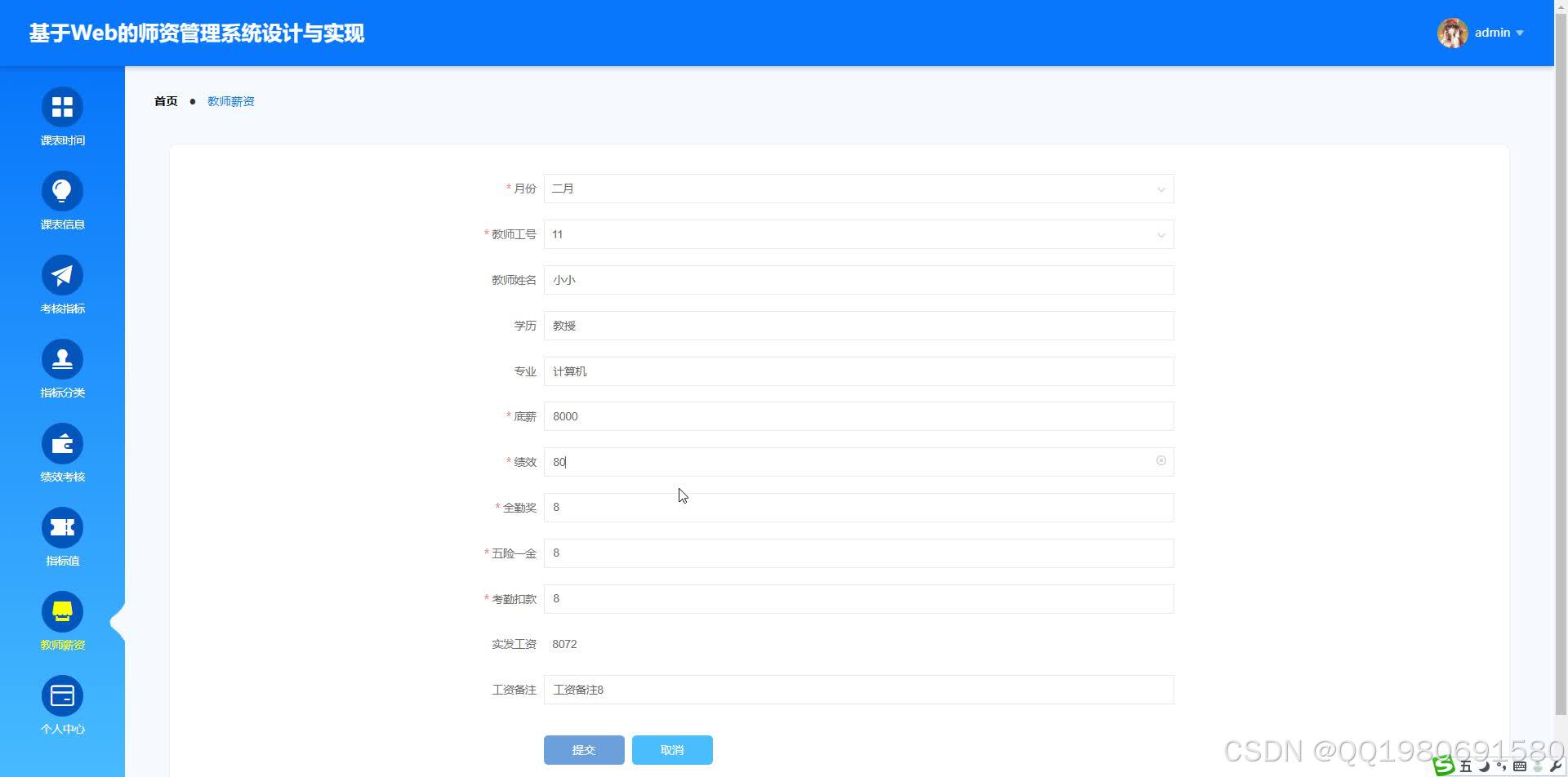Screen dimensions: 1568x777
Task: Click the 实发工资 field label
Action: coord(514,644)
